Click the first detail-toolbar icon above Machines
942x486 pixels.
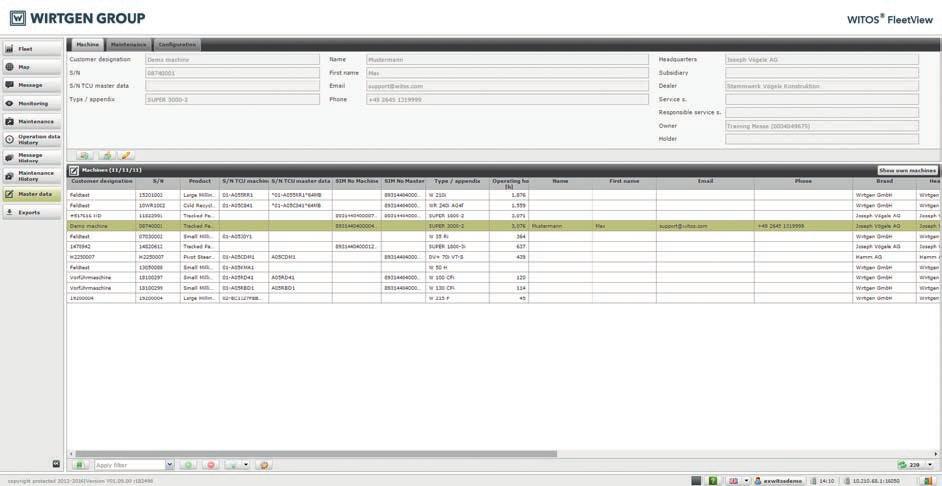85,156
